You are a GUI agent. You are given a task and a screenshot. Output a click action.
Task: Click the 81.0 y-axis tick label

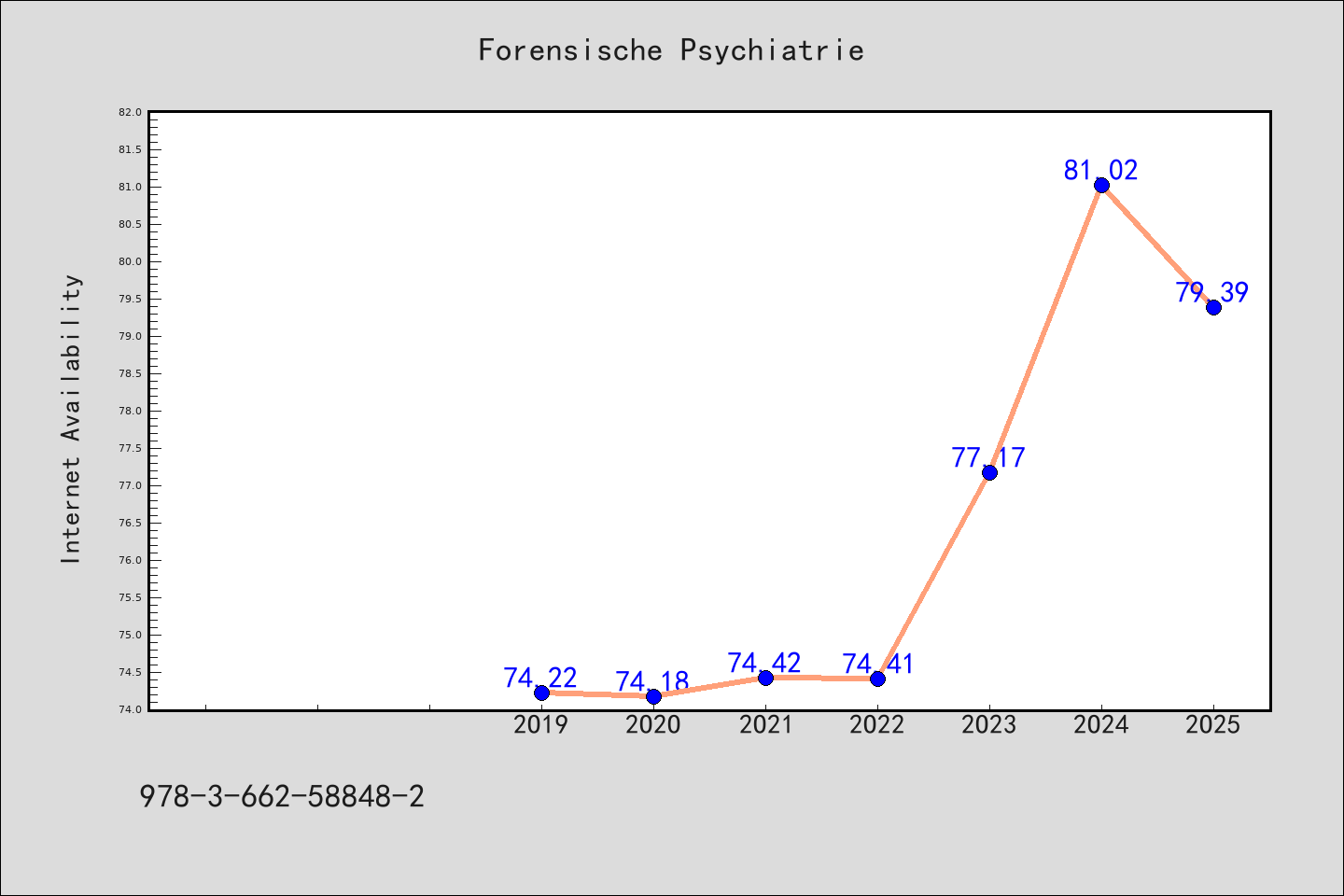[131, 187]
